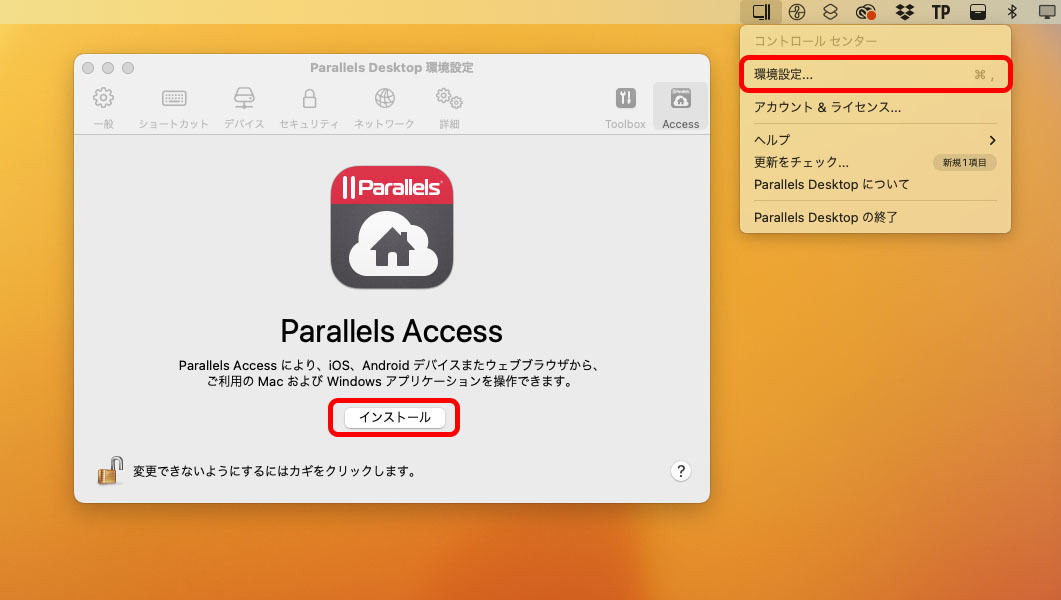This screenshot has height=600, width=1061.
Task: Open the ネットワーク (Network) tab
Action: pyautogui.click(x=384, y=108)
